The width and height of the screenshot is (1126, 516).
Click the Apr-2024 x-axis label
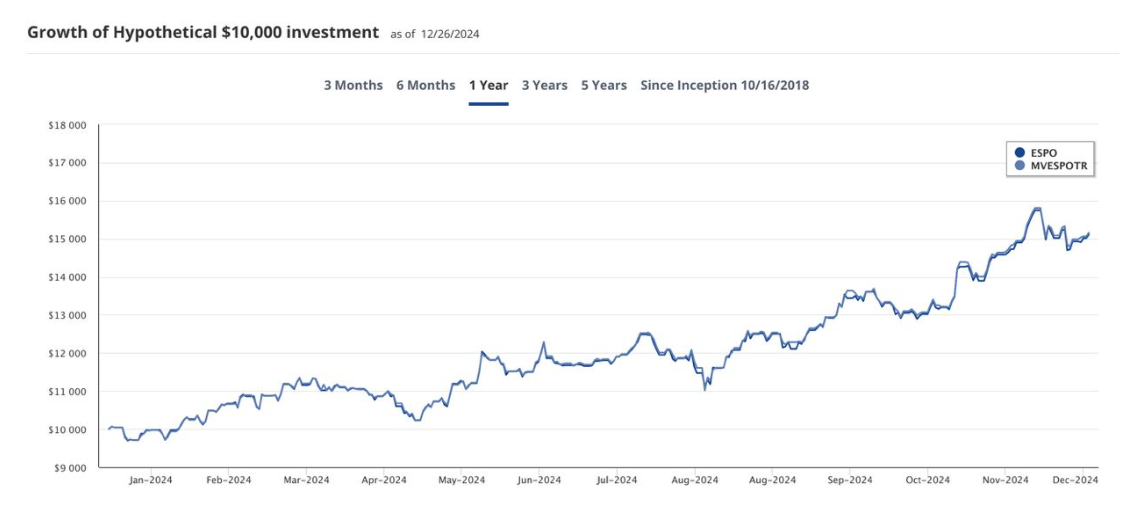[384, 480]
